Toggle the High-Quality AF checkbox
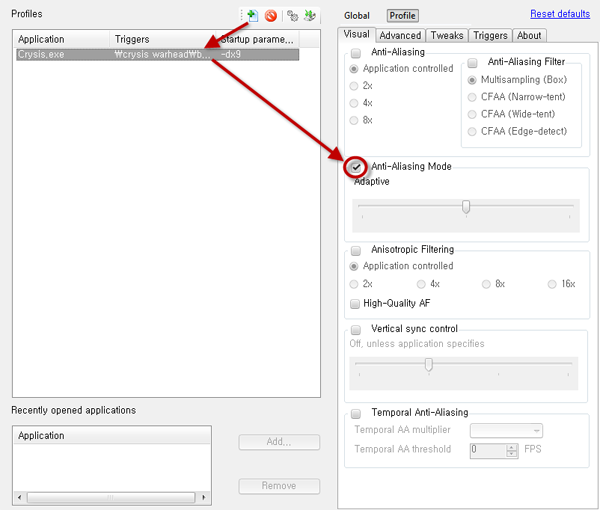The image size is (600, 510). 355,304
